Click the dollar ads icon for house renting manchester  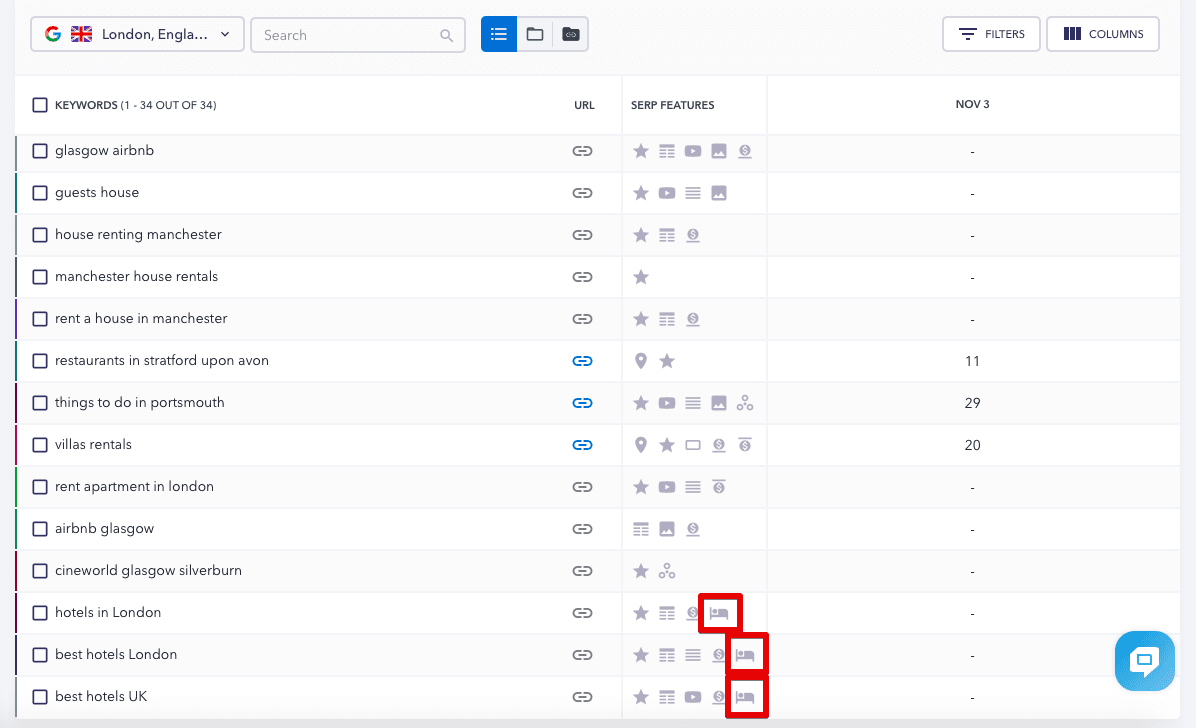coord(693,235)
